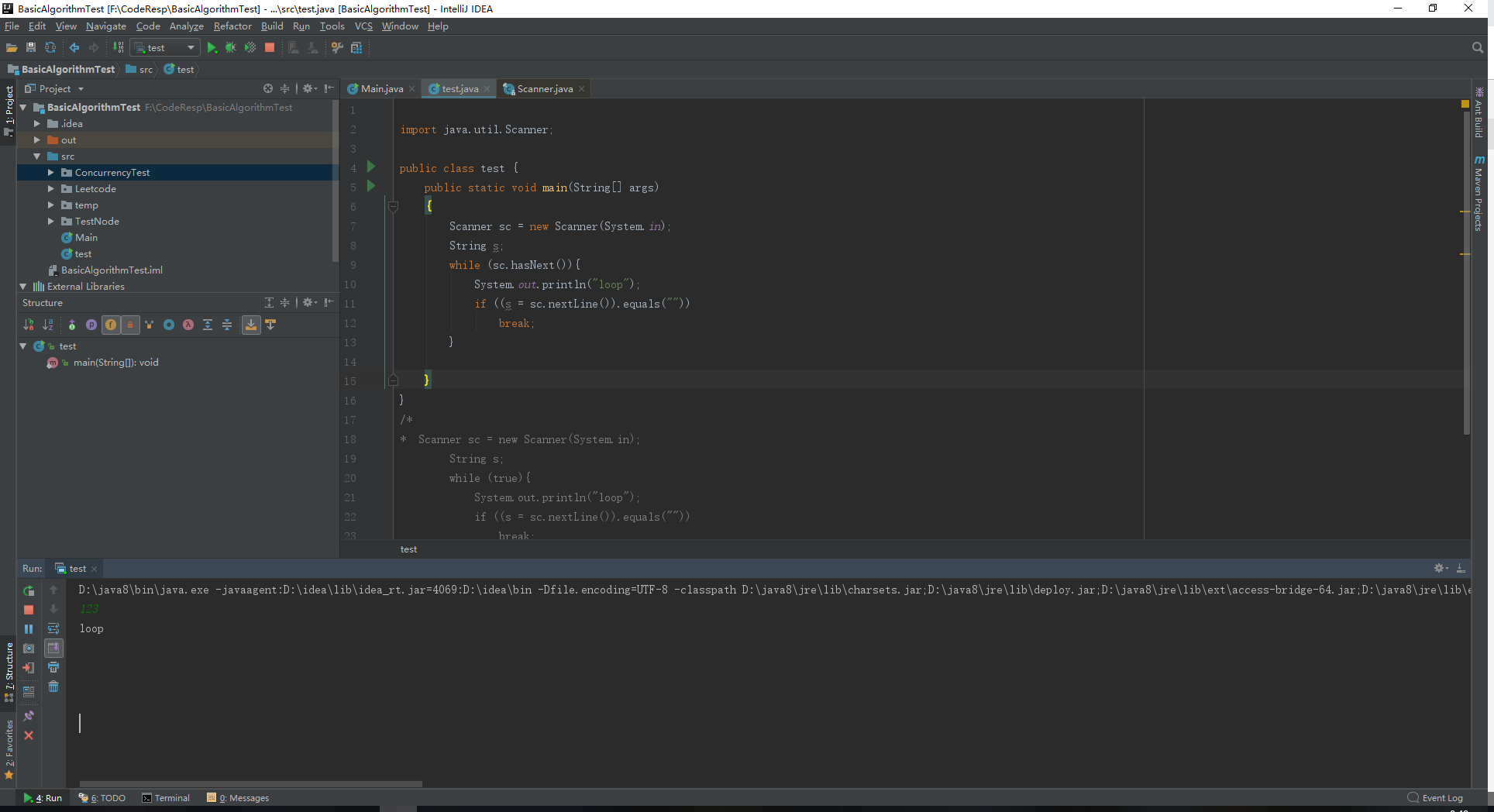Toggle Sort by Visibility in Structure panel

(x=28, y=325)
